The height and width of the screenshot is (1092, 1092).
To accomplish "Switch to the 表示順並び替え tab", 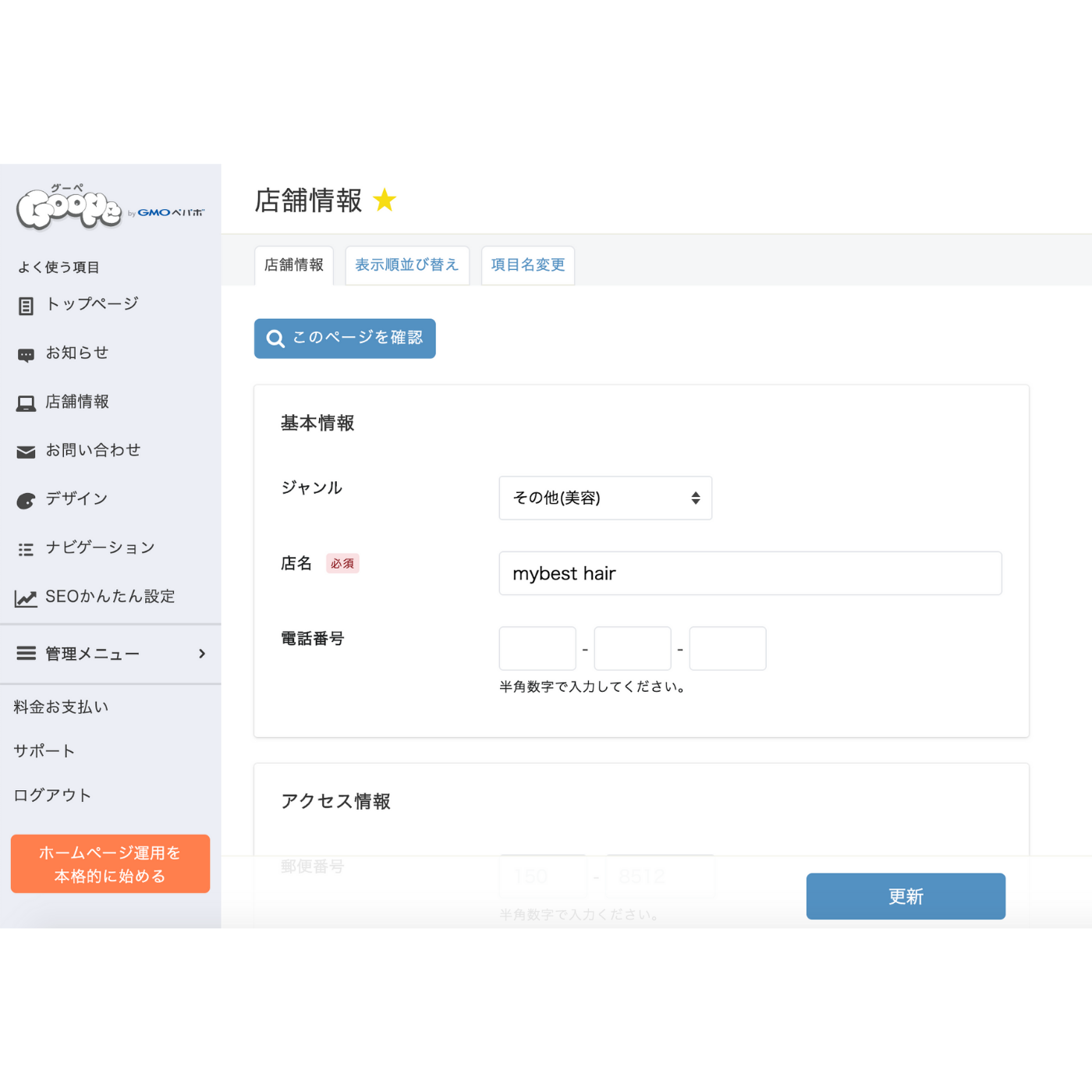I will tap(407, 265).
